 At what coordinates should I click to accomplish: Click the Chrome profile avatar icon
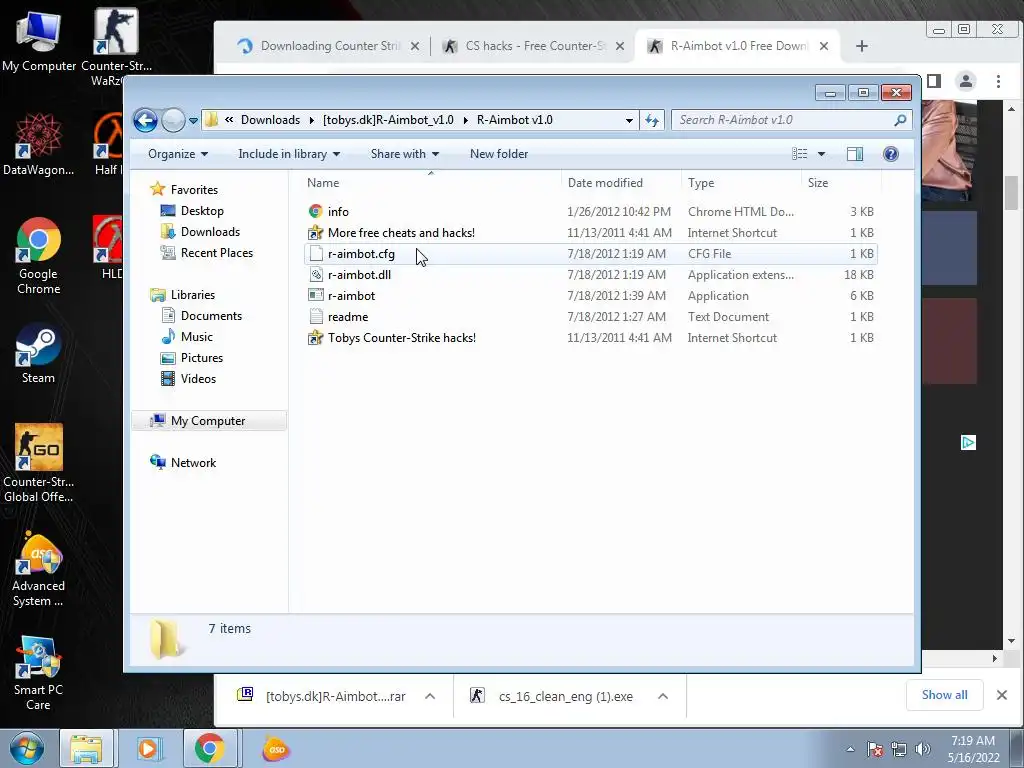(x=965, y=81)
